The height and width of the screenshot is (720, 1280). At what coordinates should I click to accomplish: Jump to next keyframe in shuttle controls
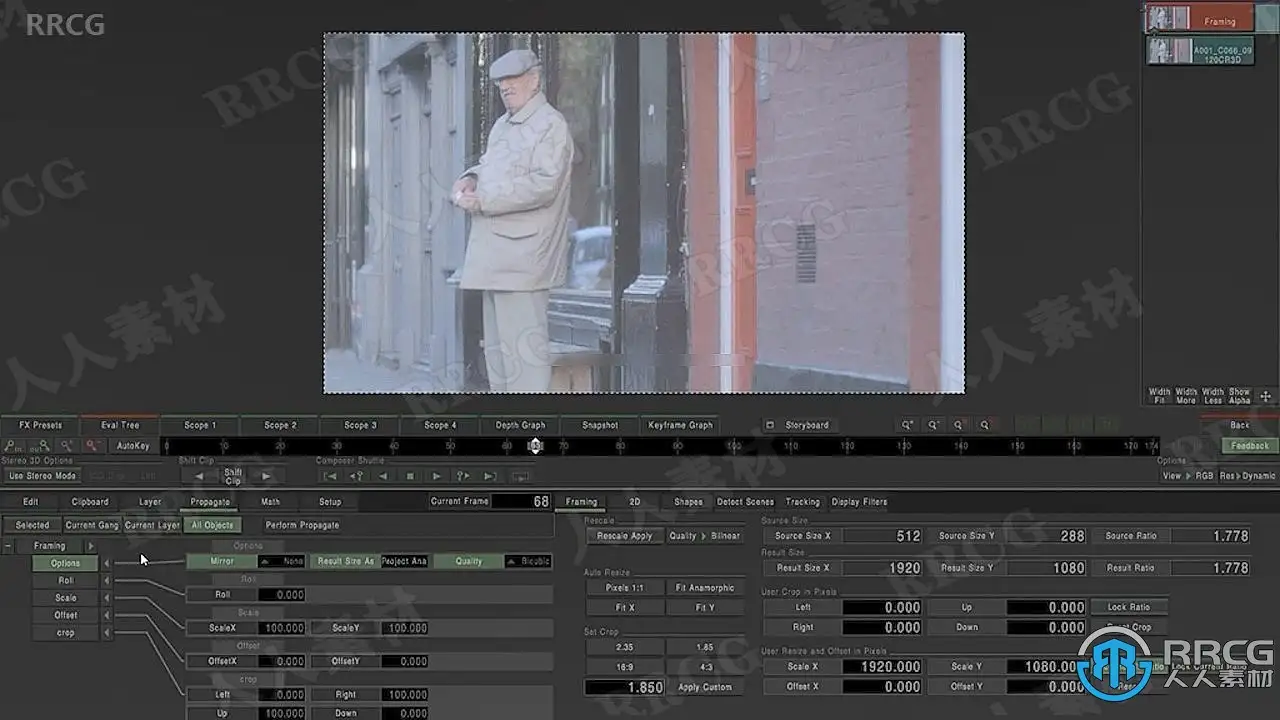click(463, 476)
